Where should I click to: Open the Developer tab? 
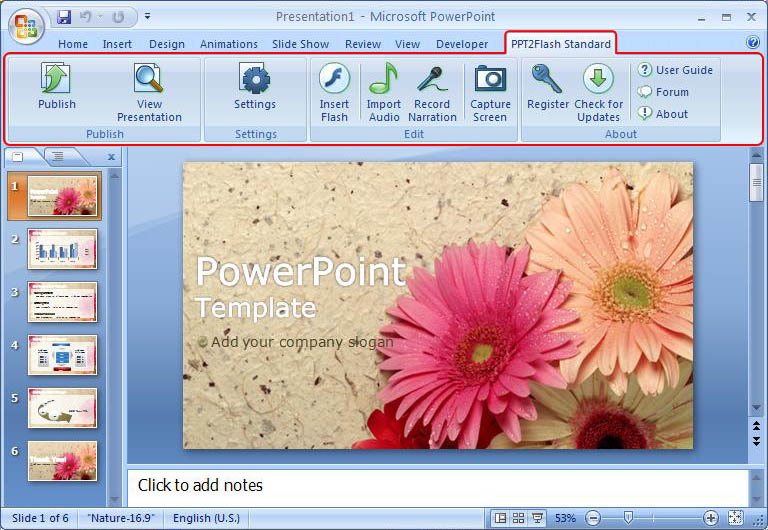(x=462, y=44)
